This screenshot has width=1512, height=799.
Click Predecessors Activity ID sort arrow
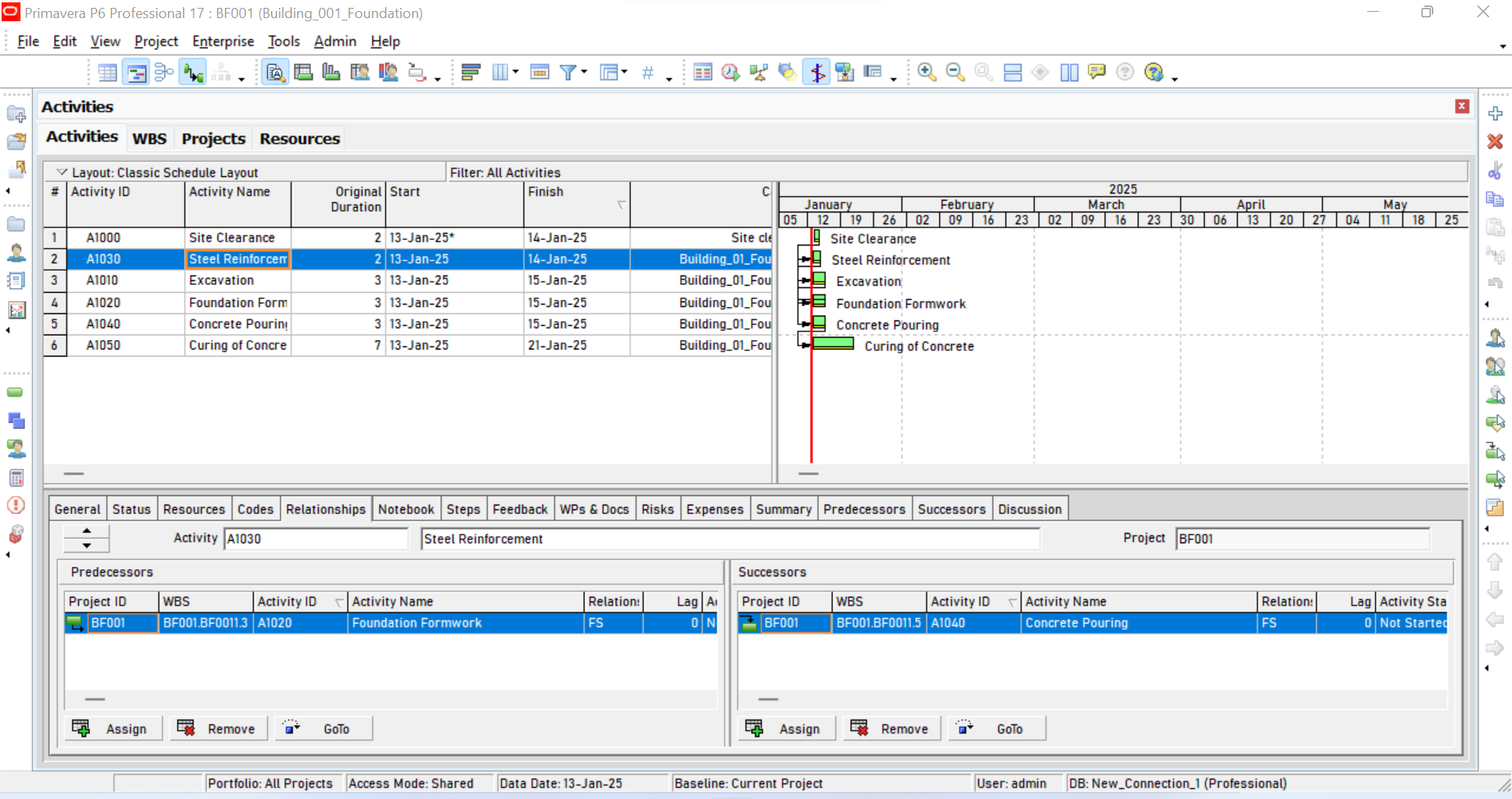pyautogui.click(x=339, y=602)
